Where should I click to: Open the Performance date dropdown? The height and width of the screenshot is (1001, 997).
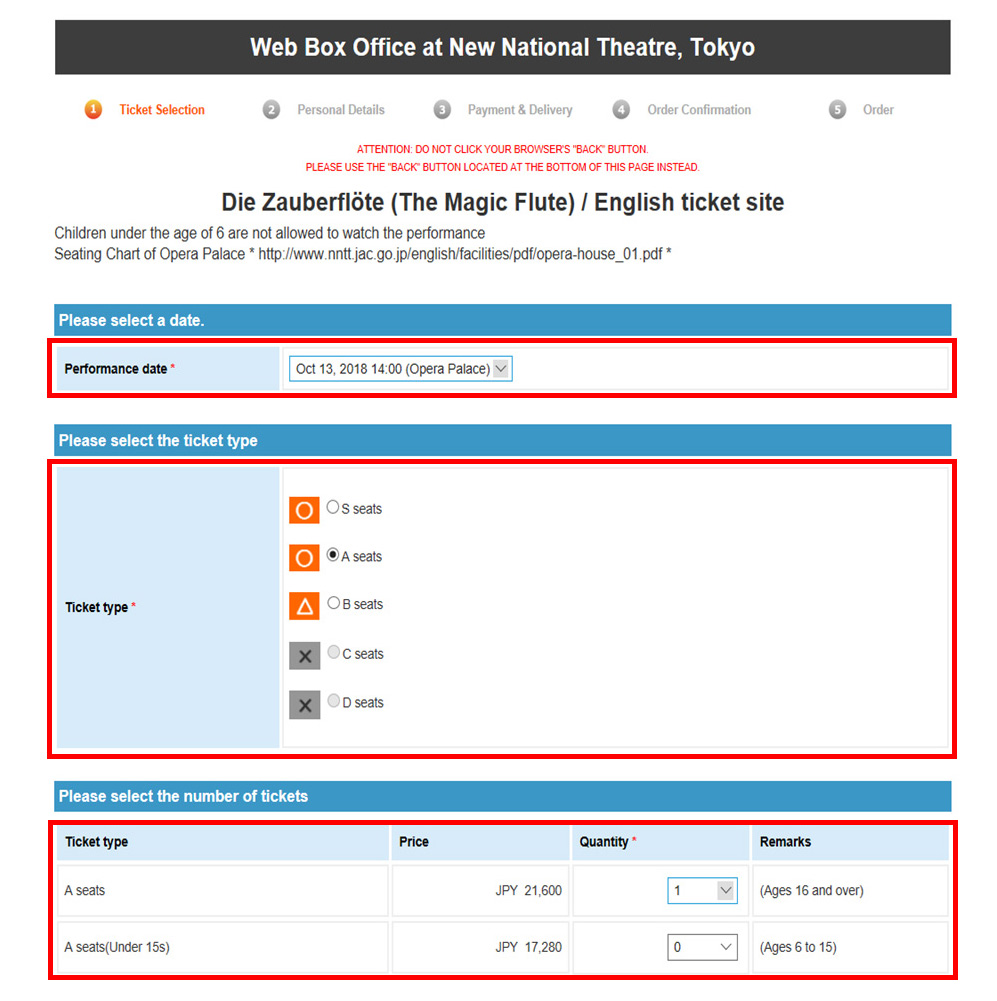400,369
